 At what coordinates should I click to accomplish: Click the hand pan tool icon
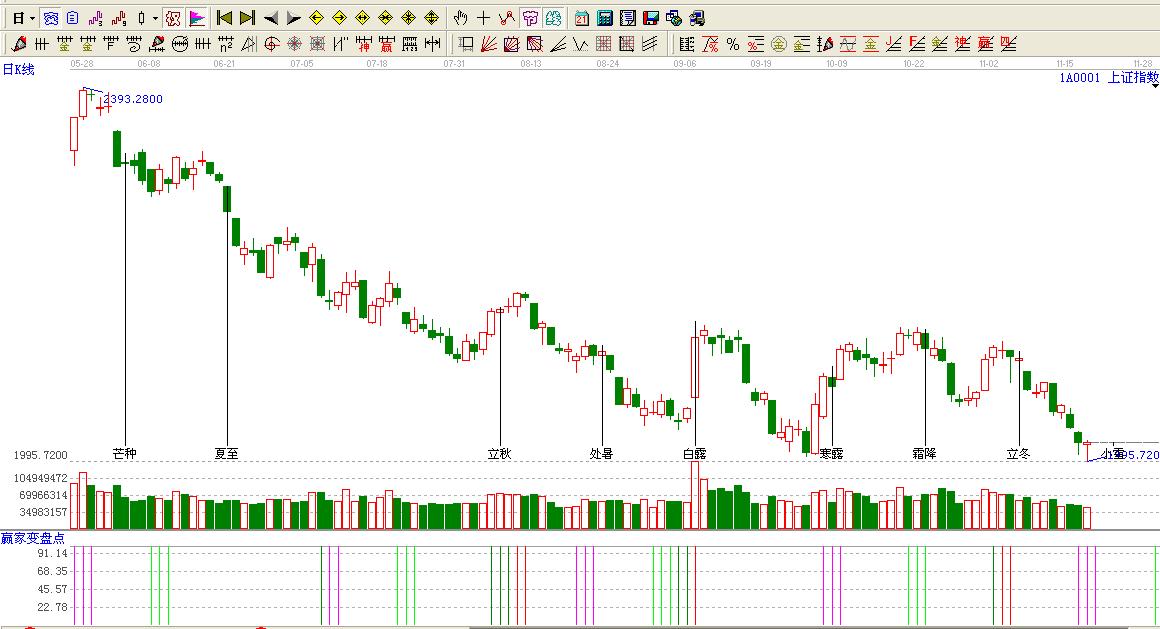[x=460, y=18]
